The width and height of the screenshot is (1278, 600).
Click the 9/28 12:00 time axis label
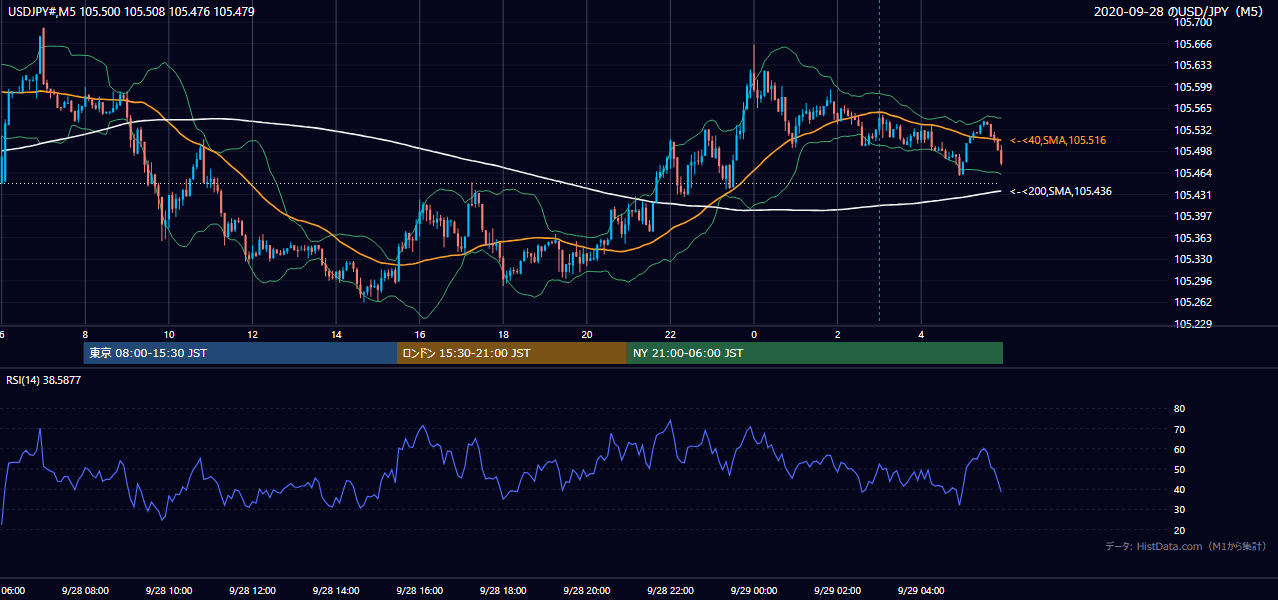[x=251, y=591]
